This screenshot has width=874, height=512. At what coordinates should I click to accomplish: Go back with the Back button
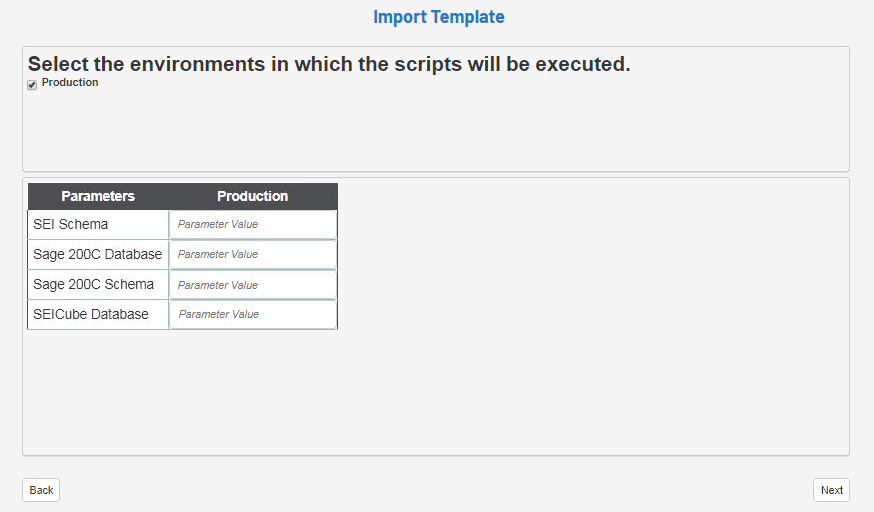41,490
